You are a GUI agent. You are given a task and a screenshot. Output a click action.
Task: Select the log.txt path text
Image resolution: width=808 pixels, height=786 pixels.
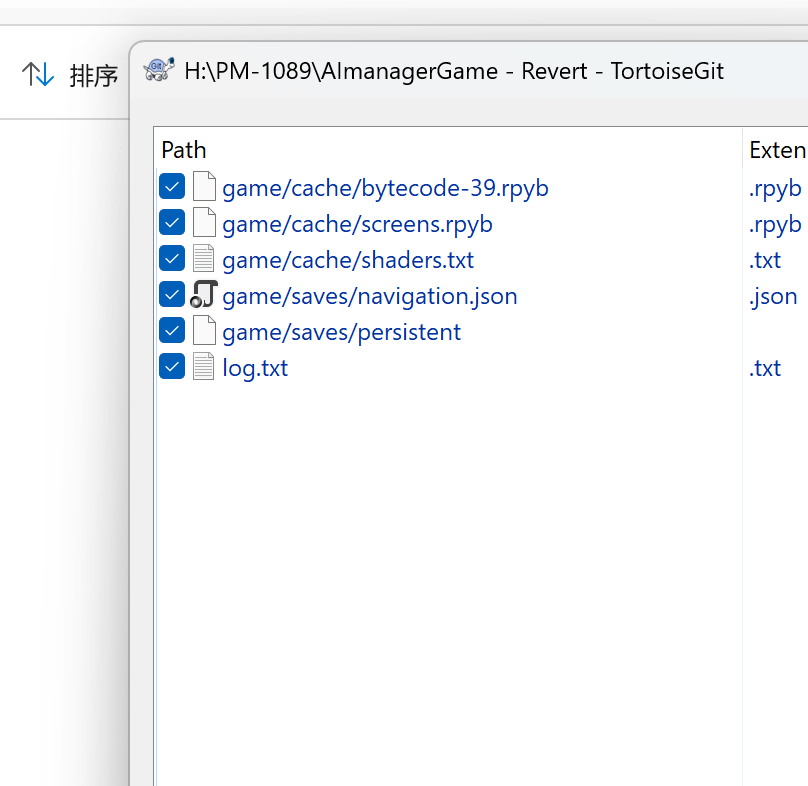click(x=255, y=369)
